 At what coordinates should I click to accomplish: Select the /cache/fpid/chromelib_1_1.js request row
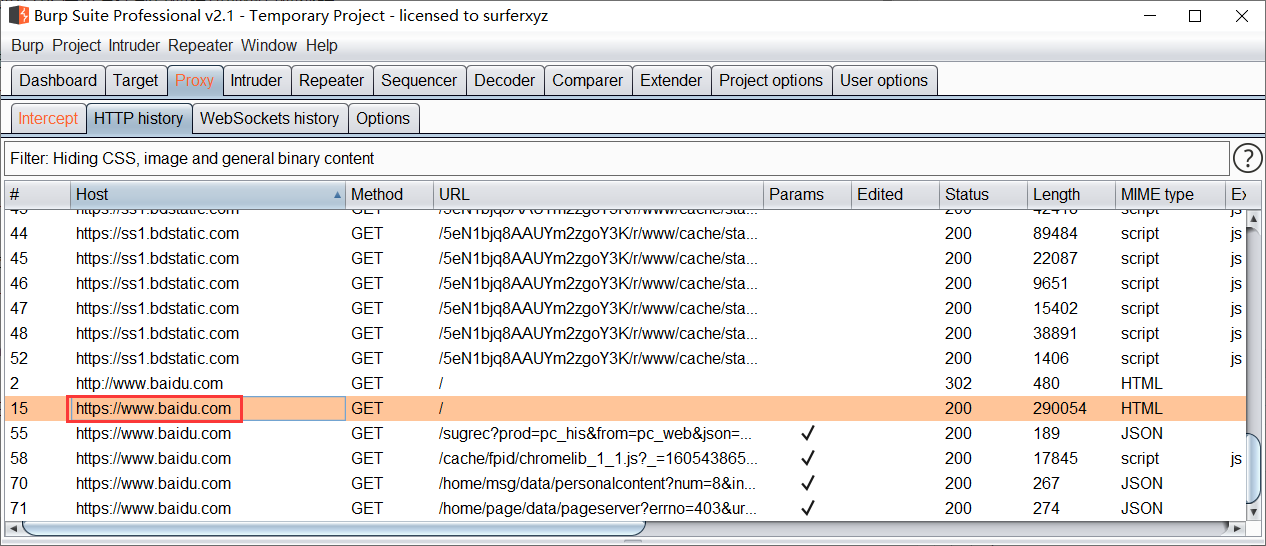click(625, 458)
